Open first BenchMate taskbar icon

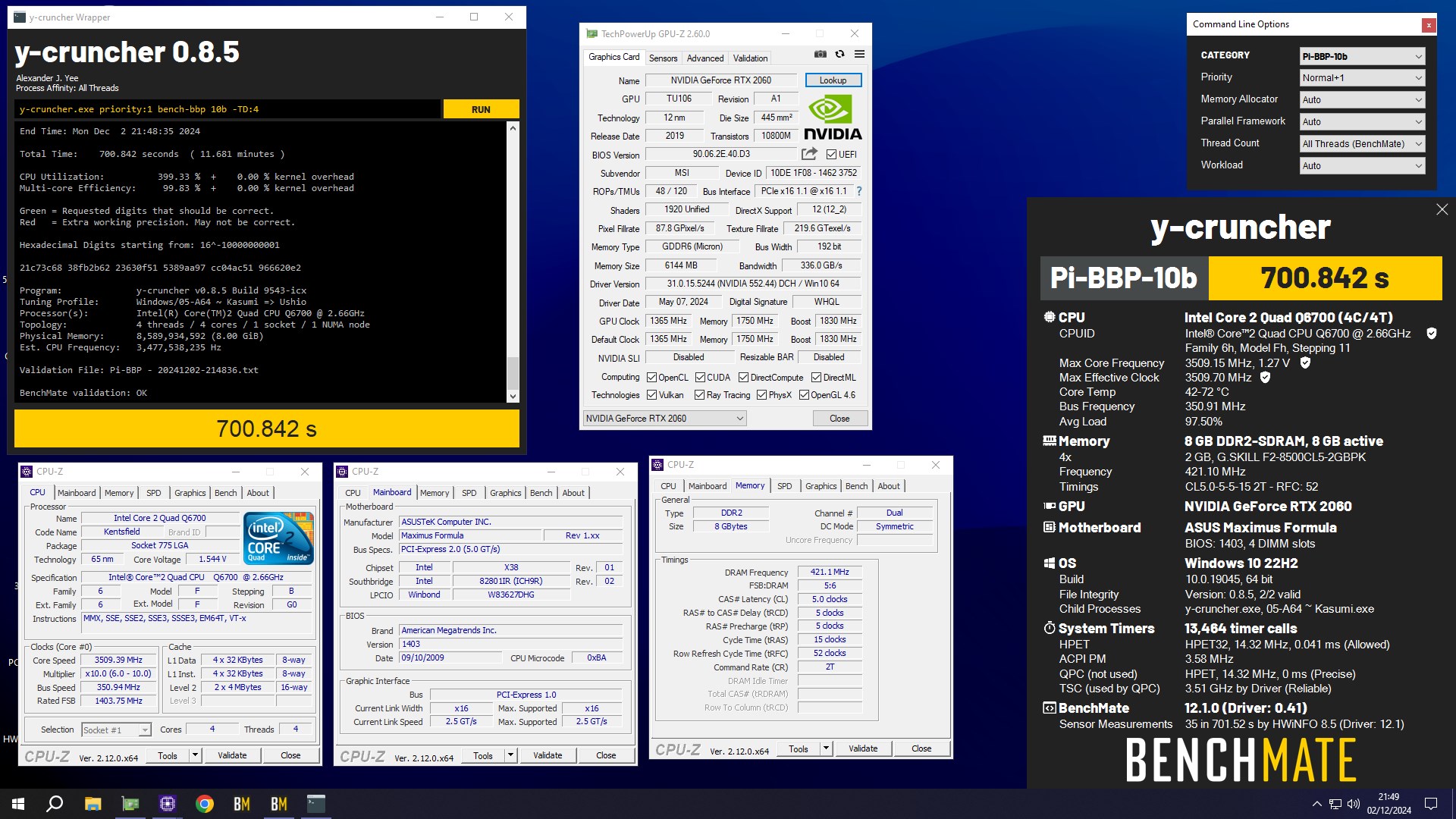[x=242, y=804]
